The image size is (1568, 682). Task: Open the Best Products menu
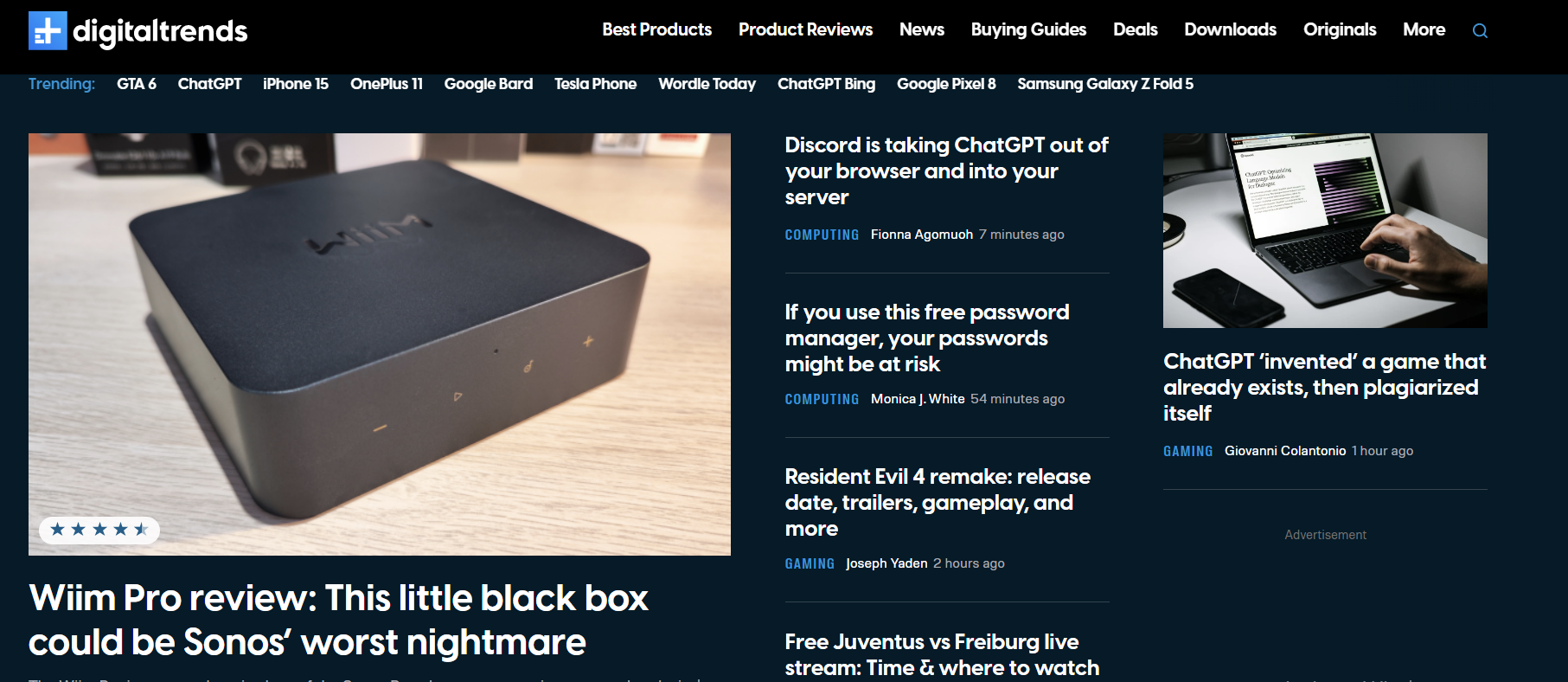click(x=656, y=29)
